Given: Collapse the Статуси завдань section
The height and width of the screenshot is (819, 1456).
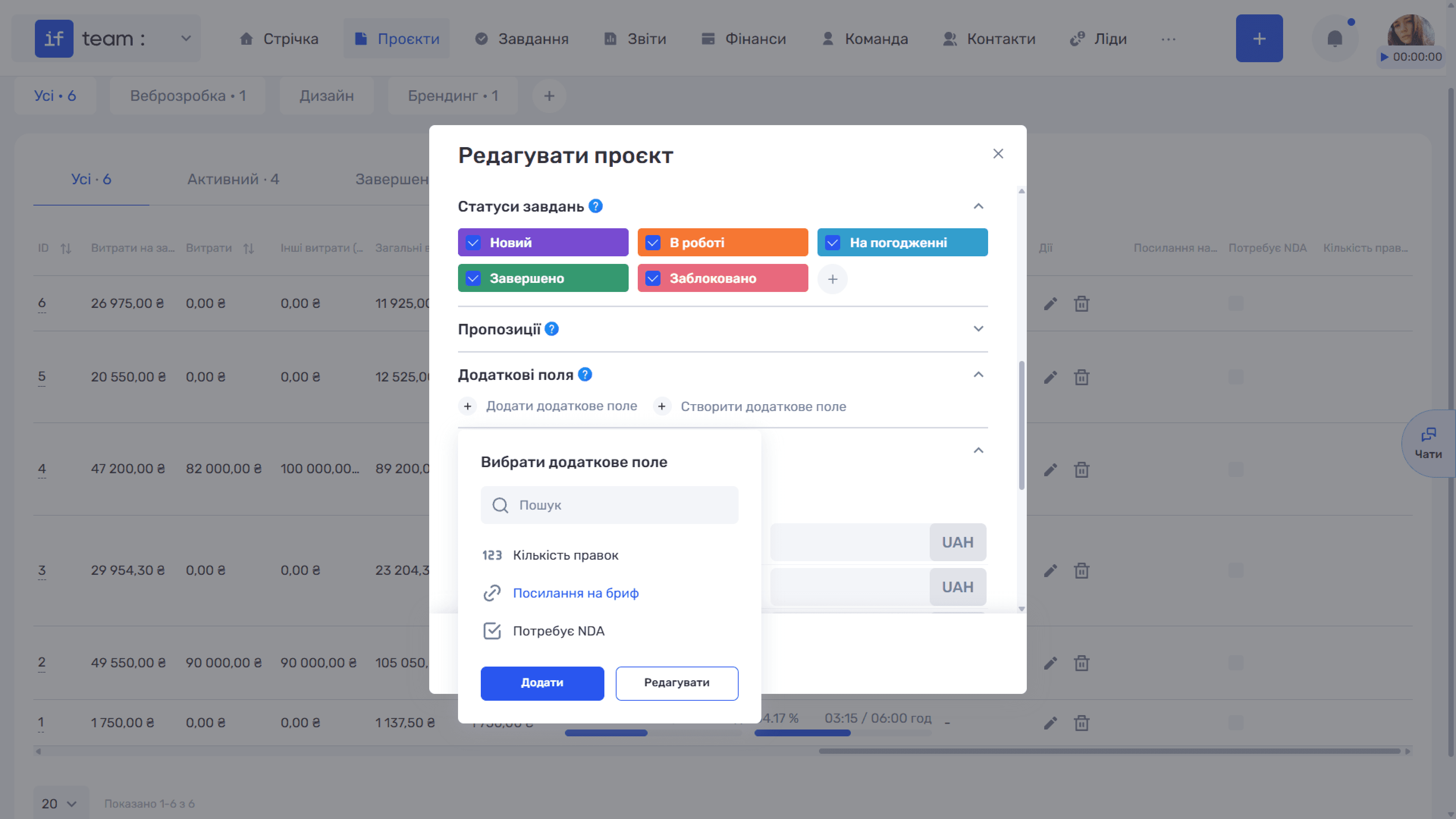Looking at the screenshot, I should [978, 206].
